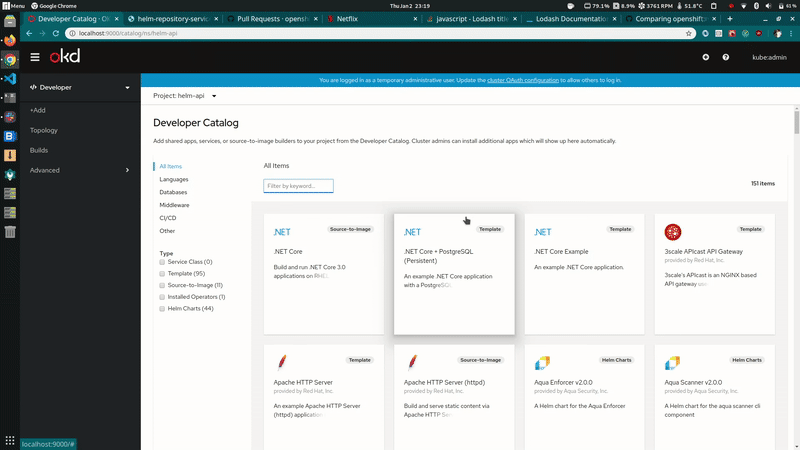This screenshot has height=450, width=800.
Task: Select the Languages category
Action: (x=174, y=179)
